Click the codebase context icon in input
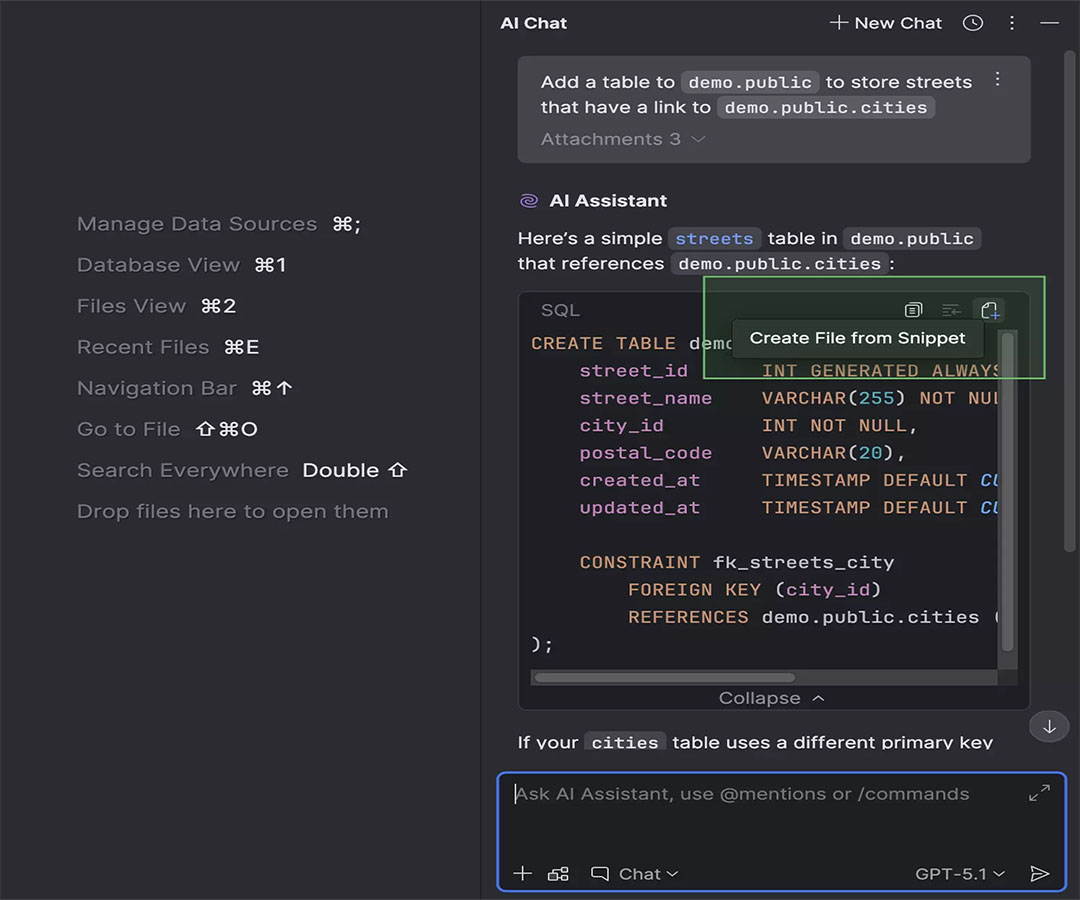 click(x=558, y=874)
